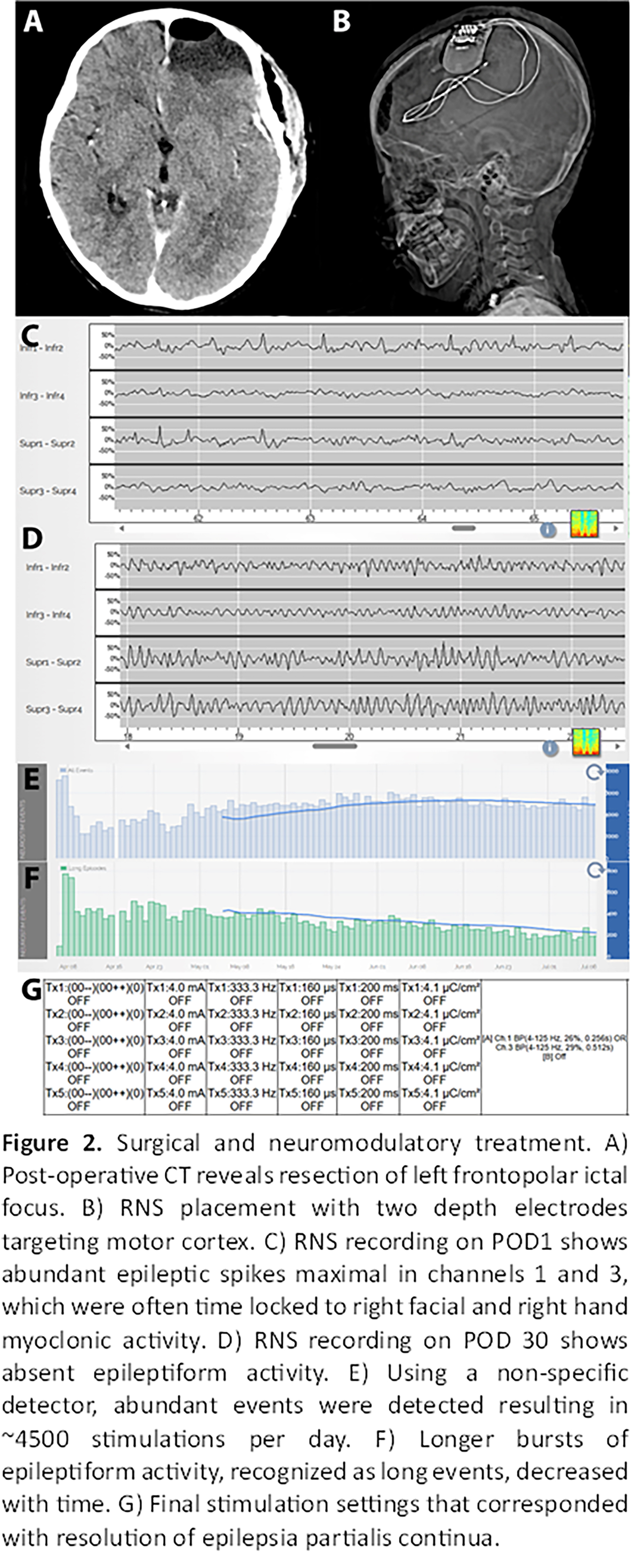The height and width of the screenshot is (1568, 631).
Task: Click right scroll arrow under panel D recording
Action: coord(618,746)
